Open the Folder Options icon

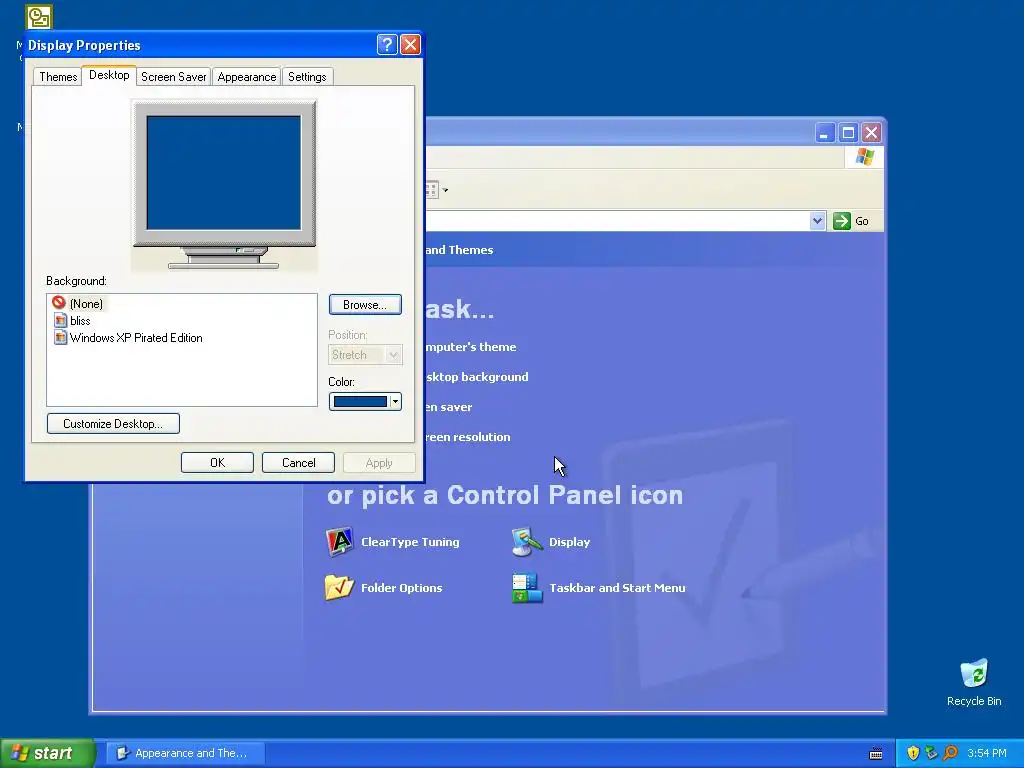coord(340,588)
